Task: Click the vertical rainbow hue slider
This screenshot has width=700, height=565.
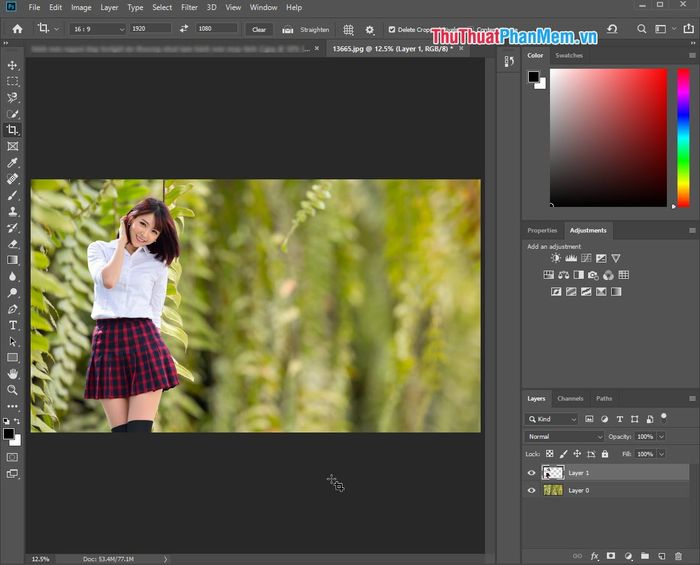Action: point(683,136)
